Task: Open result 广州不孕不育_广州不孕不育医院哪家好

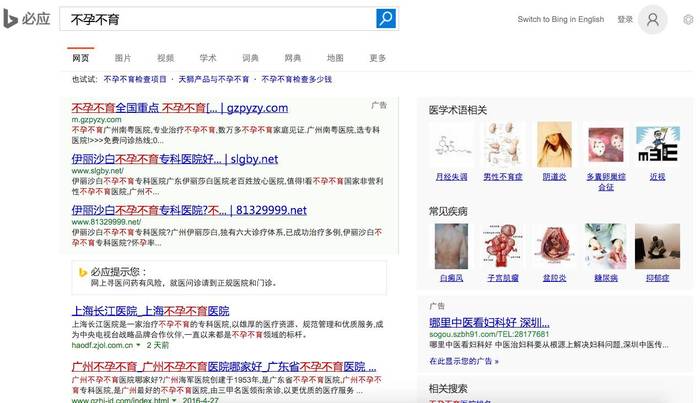Action: pos(224,367)
